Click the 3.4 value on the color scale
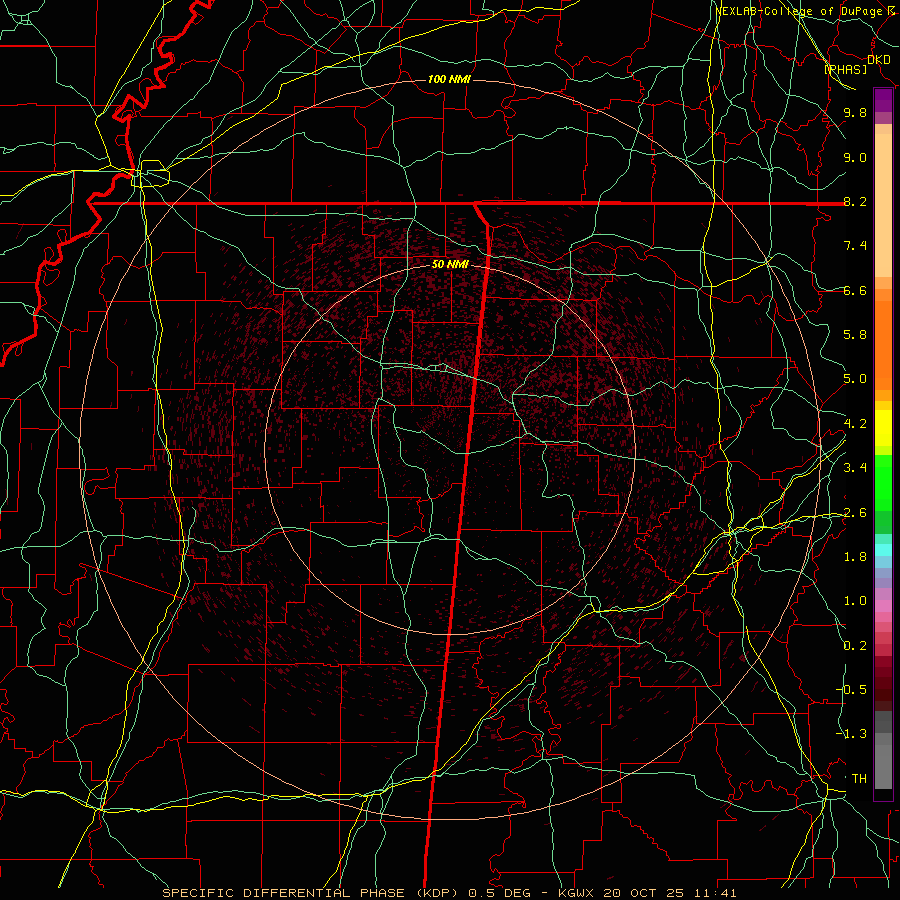This screenshot has width=900, height=900. (855, 468)
